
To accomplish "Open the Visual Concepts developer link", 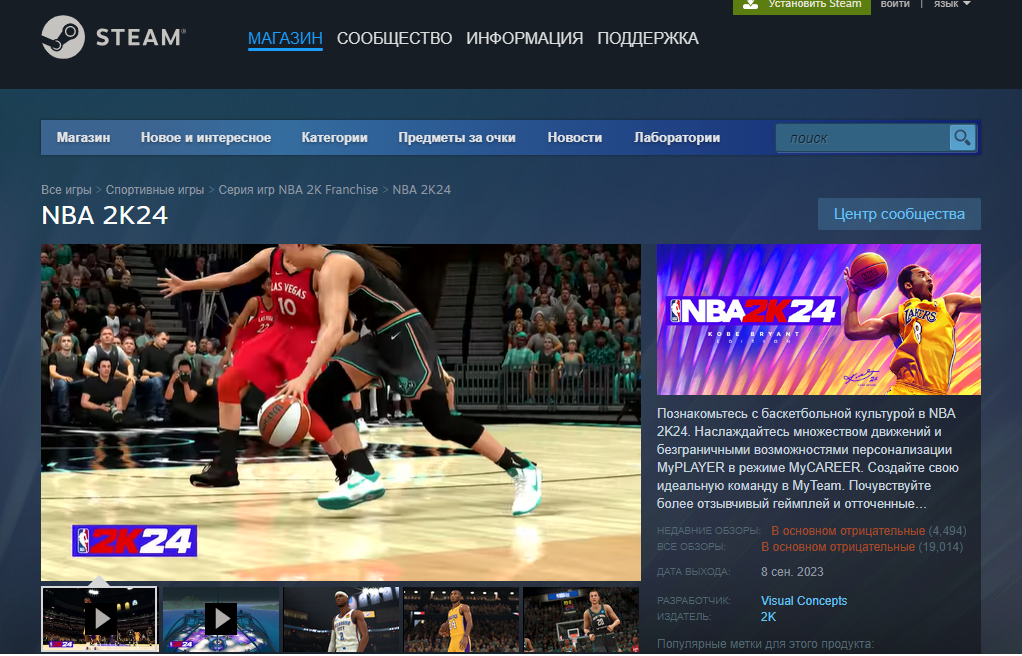I will (x=804, y=601).
